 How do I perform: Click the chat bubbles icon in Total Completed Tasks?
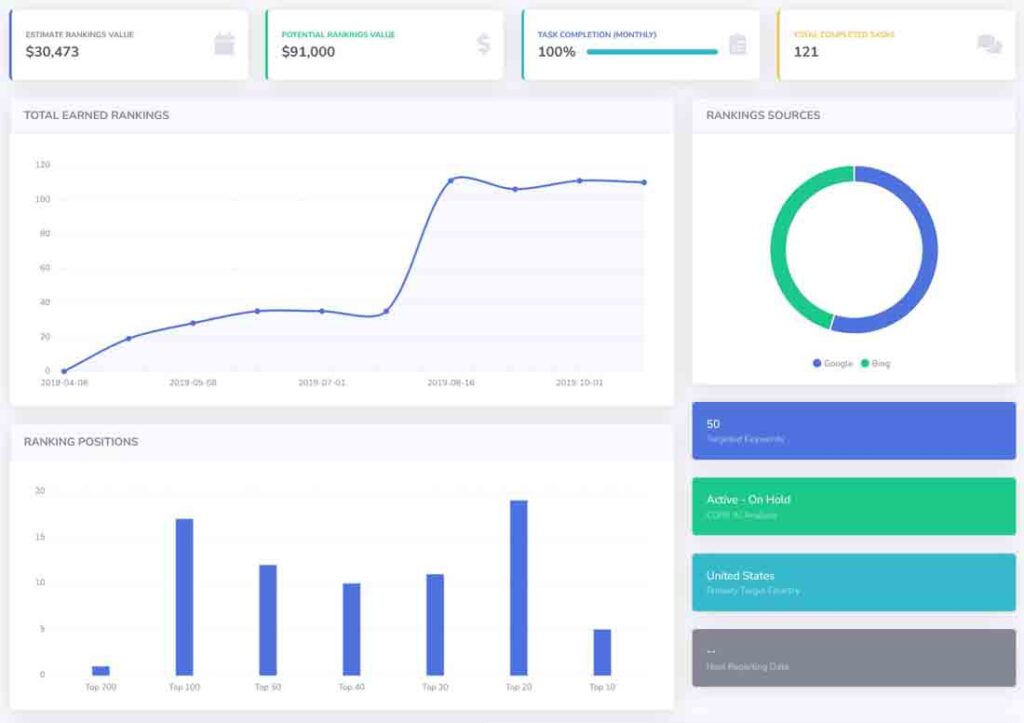coord(989,44)
